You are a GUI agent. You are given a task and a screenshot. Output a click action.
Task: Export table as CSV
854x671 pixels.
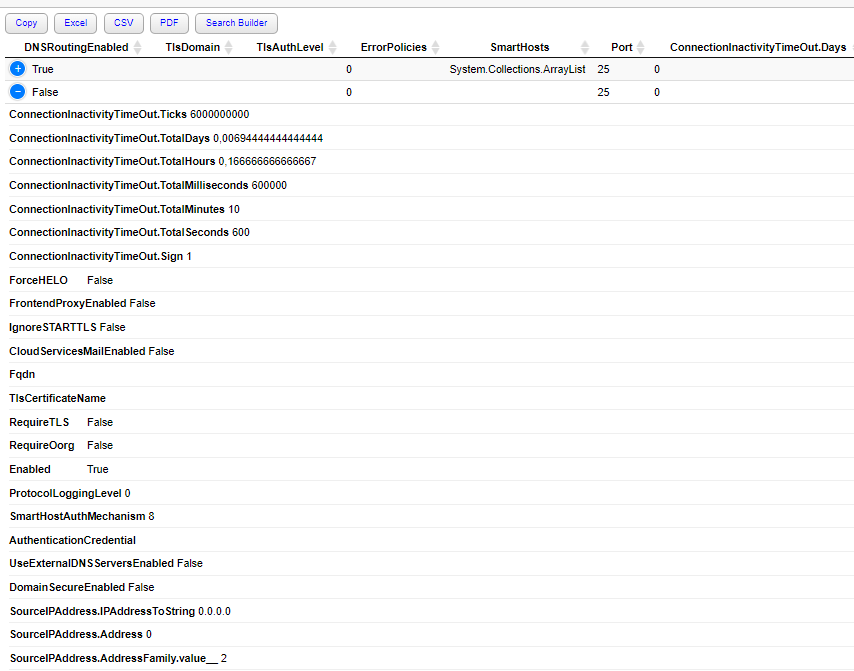pyautogui.click(x=124, y=23)
